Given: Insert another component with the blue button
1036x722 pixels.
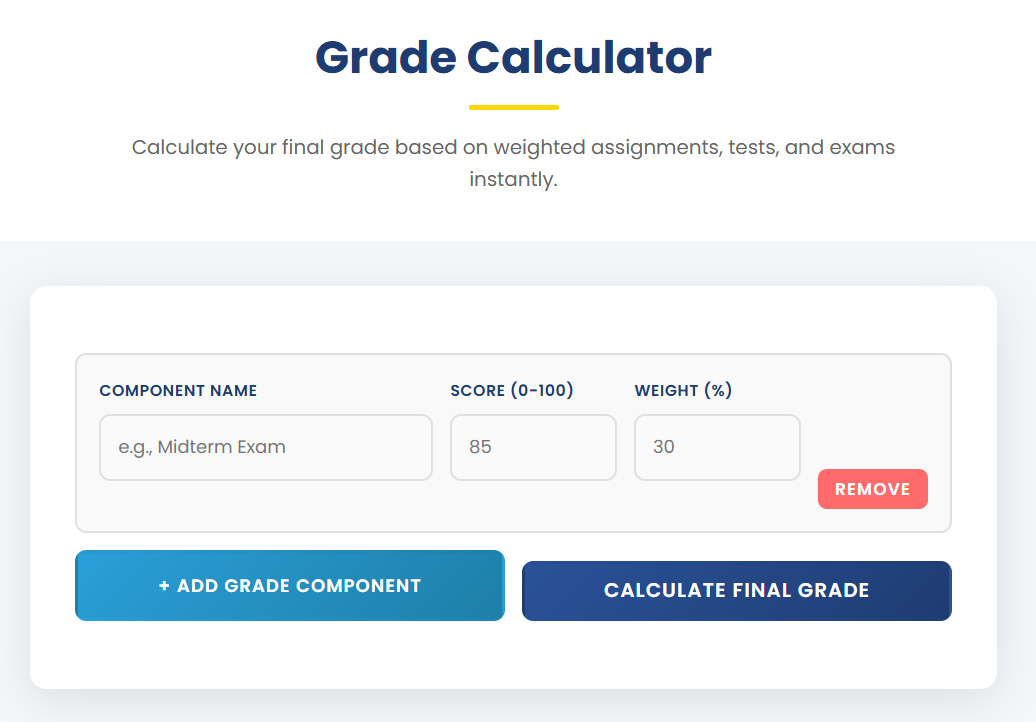Looking at the screenshot, I should click(289, 586).
